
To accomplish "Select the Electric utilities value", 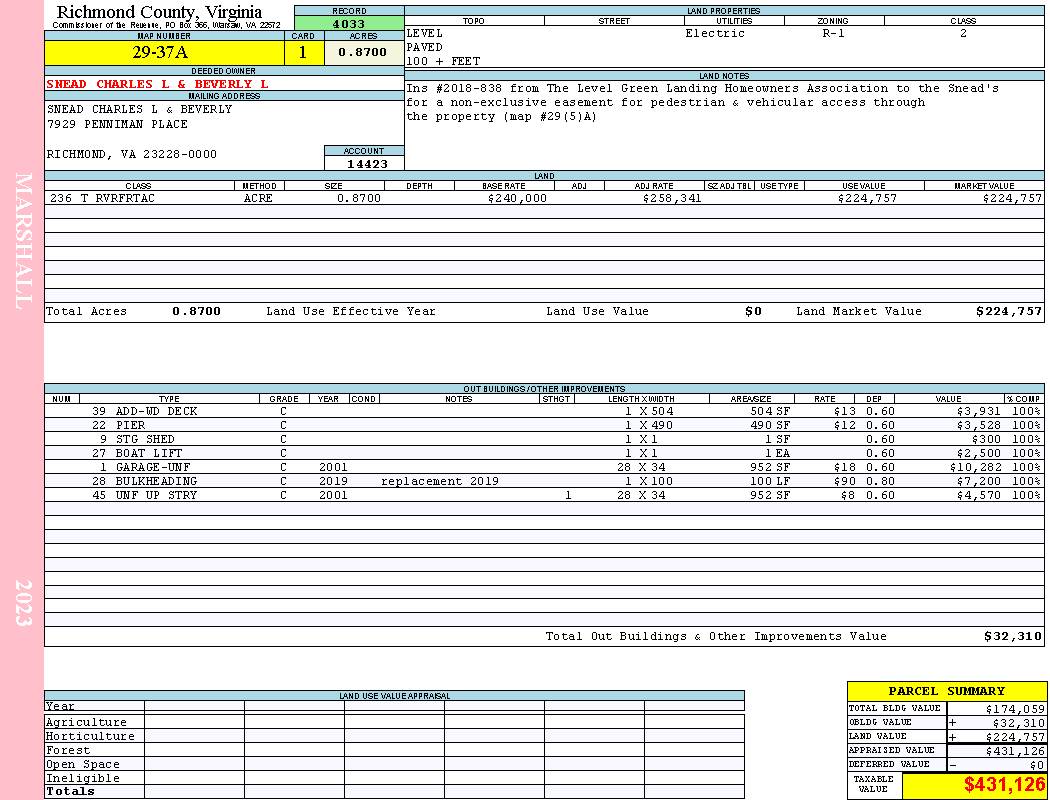I will [x=715, y=33].
